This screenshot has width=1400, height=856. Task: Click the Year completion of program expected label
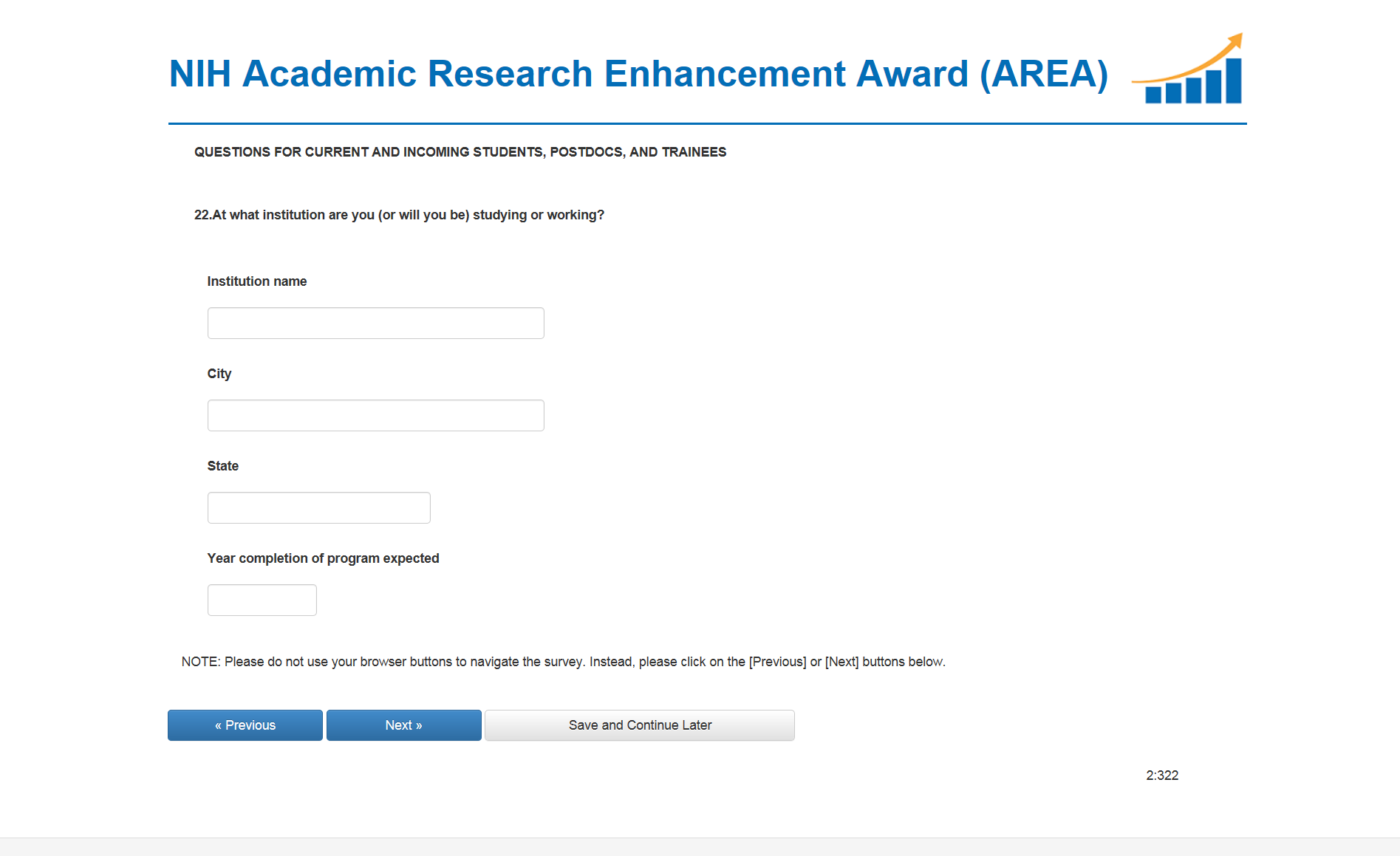(323, 558)
